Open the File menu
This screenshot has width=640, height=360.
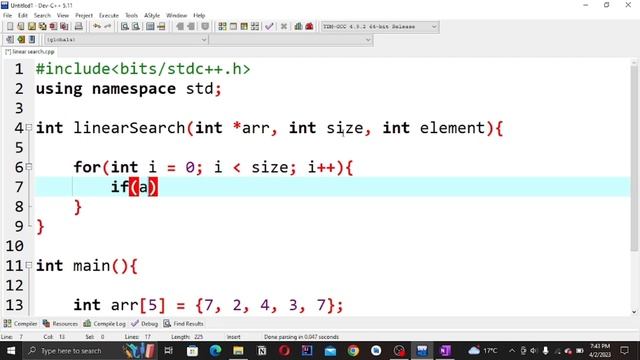pos(7,16)
